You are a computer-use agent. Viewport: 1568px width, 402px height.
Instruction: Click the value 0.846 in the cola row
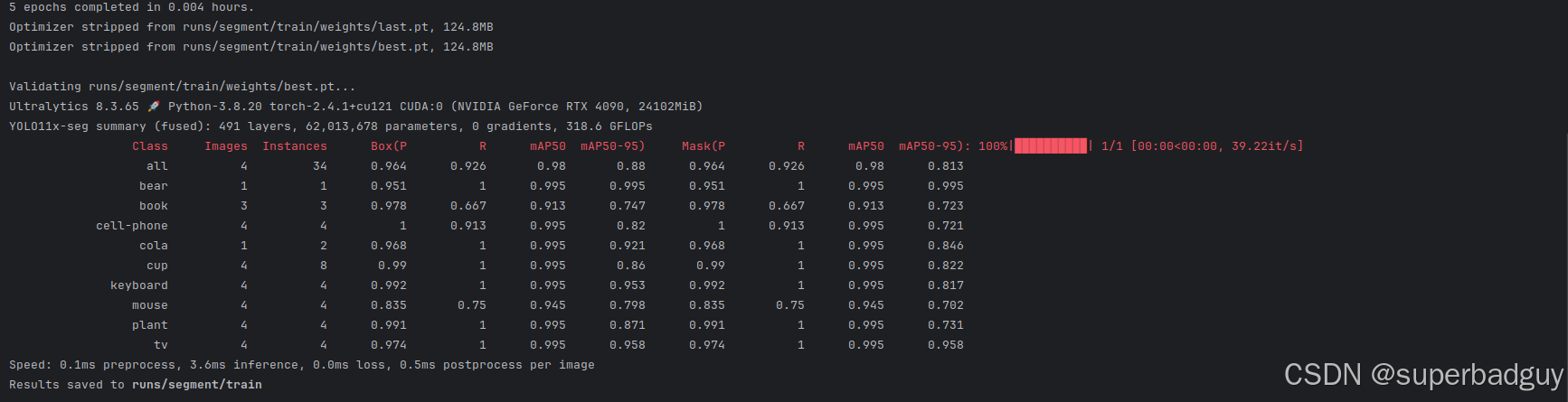(946, 246)
